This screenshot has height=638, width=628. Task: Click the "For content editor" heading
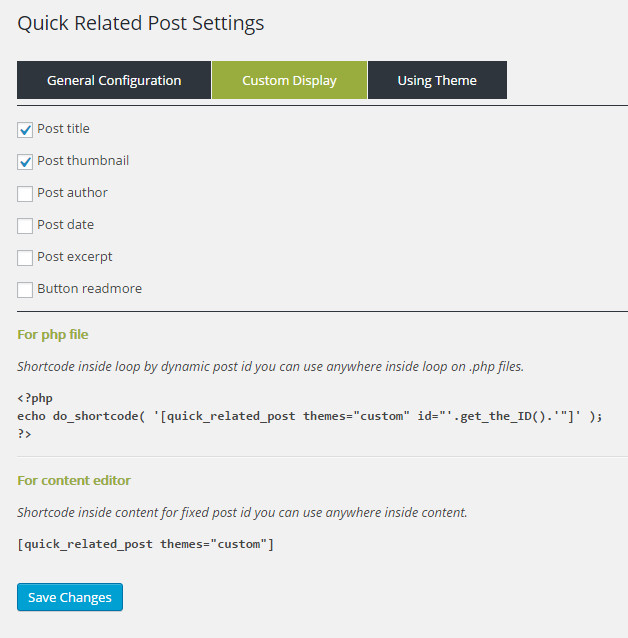point(74,481)
